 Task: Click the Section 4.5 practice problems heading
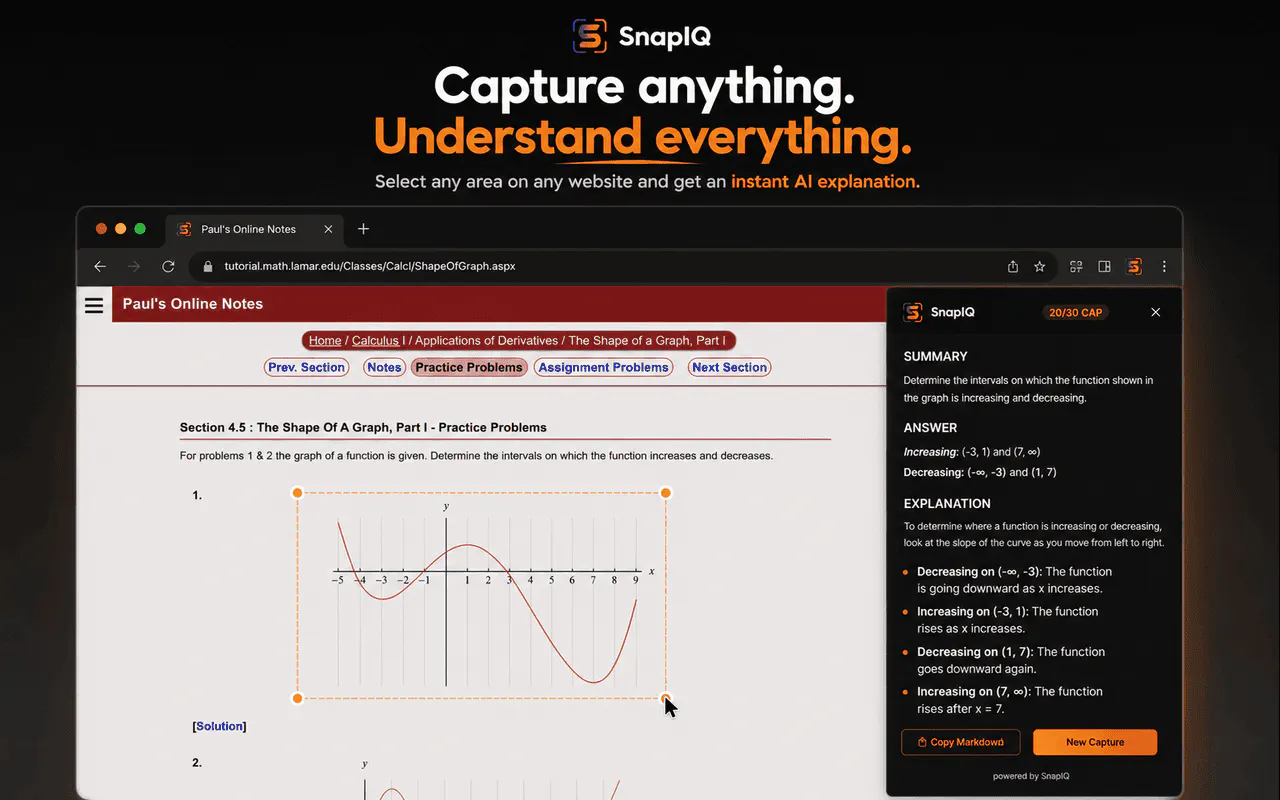(x=363, y=427)
